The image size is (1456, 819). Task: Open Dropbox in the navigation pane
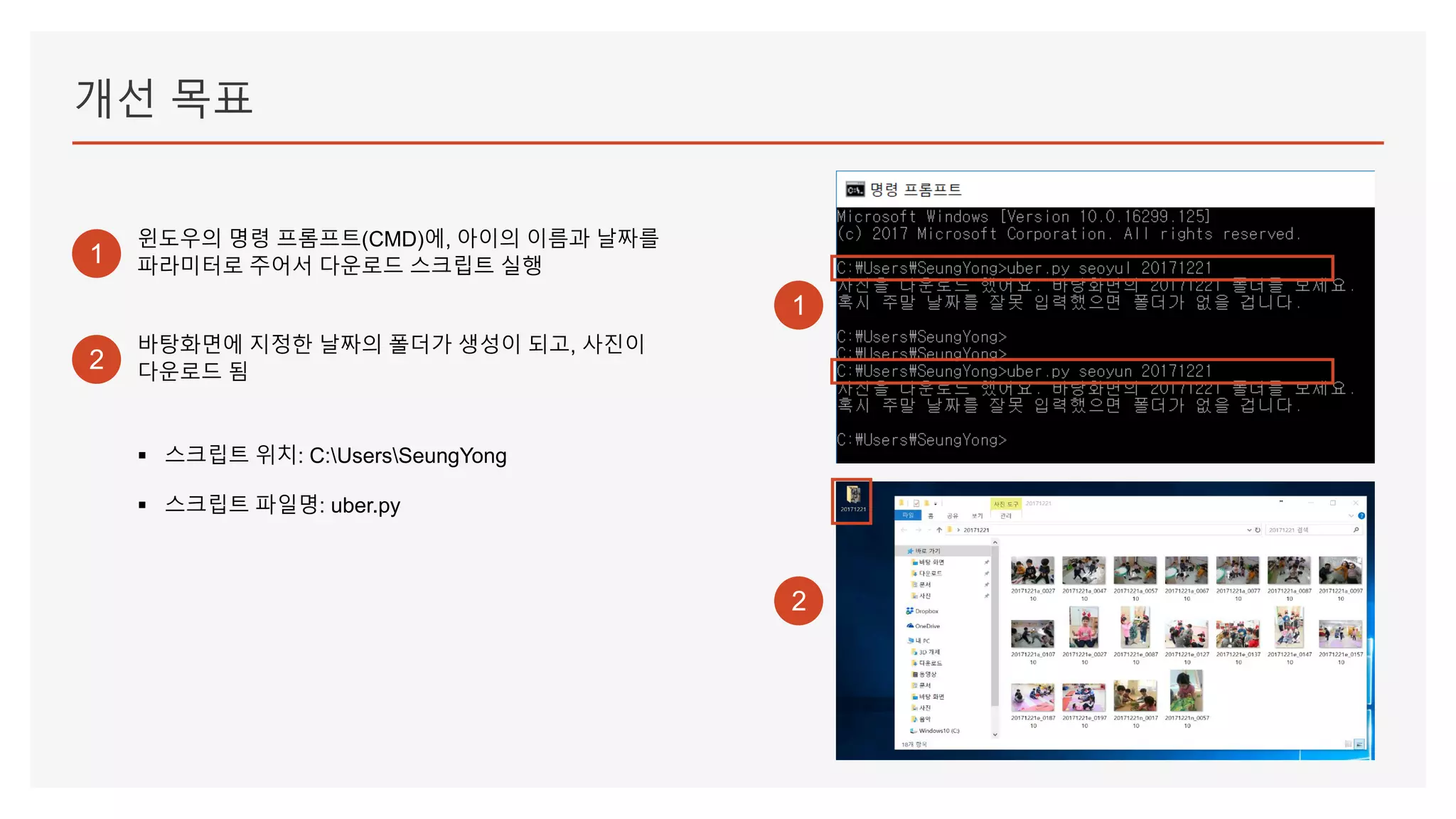click(926, 611)
